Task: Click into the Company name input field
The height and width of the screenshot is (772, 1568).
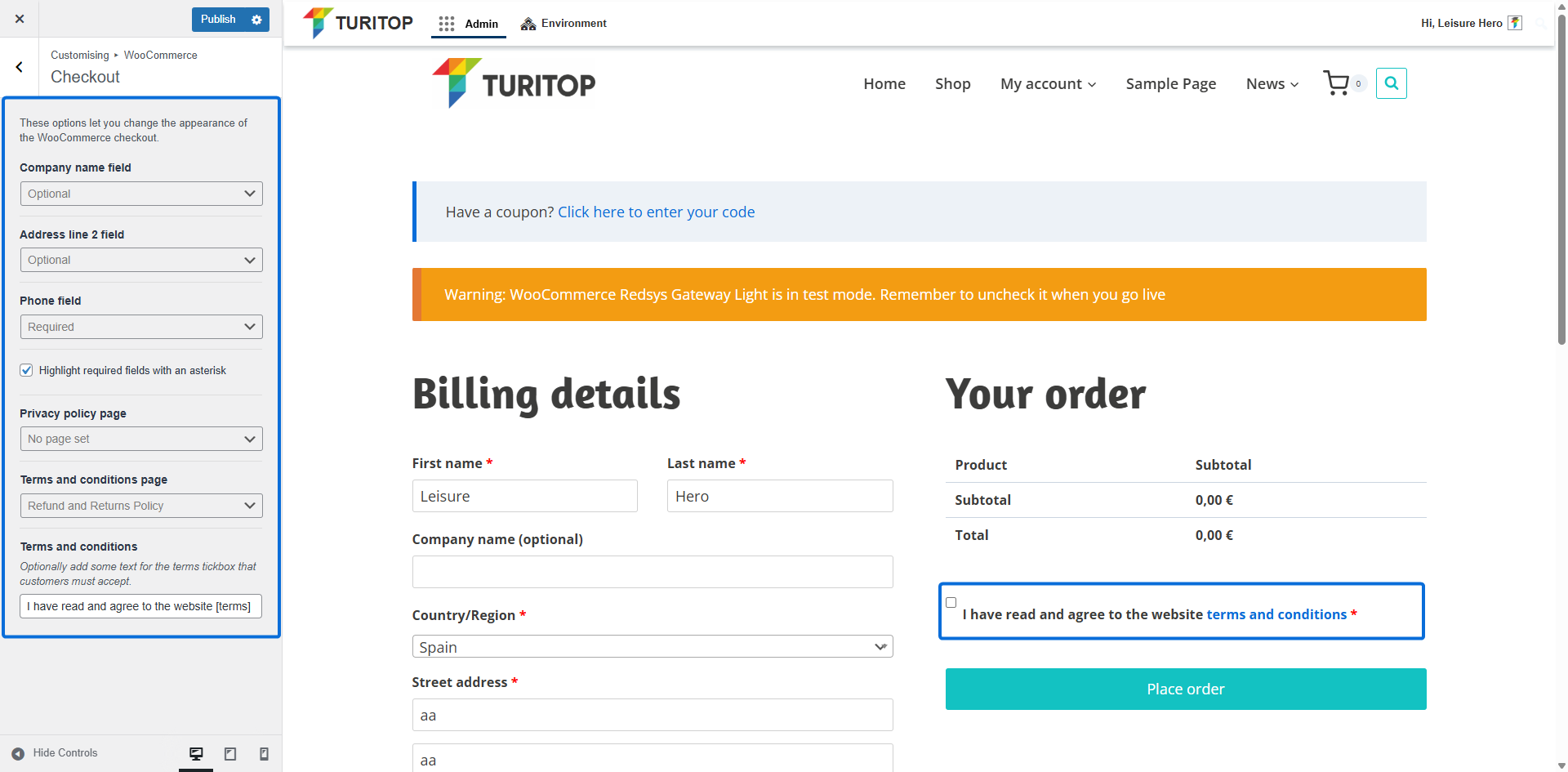Action: (652, 572)
